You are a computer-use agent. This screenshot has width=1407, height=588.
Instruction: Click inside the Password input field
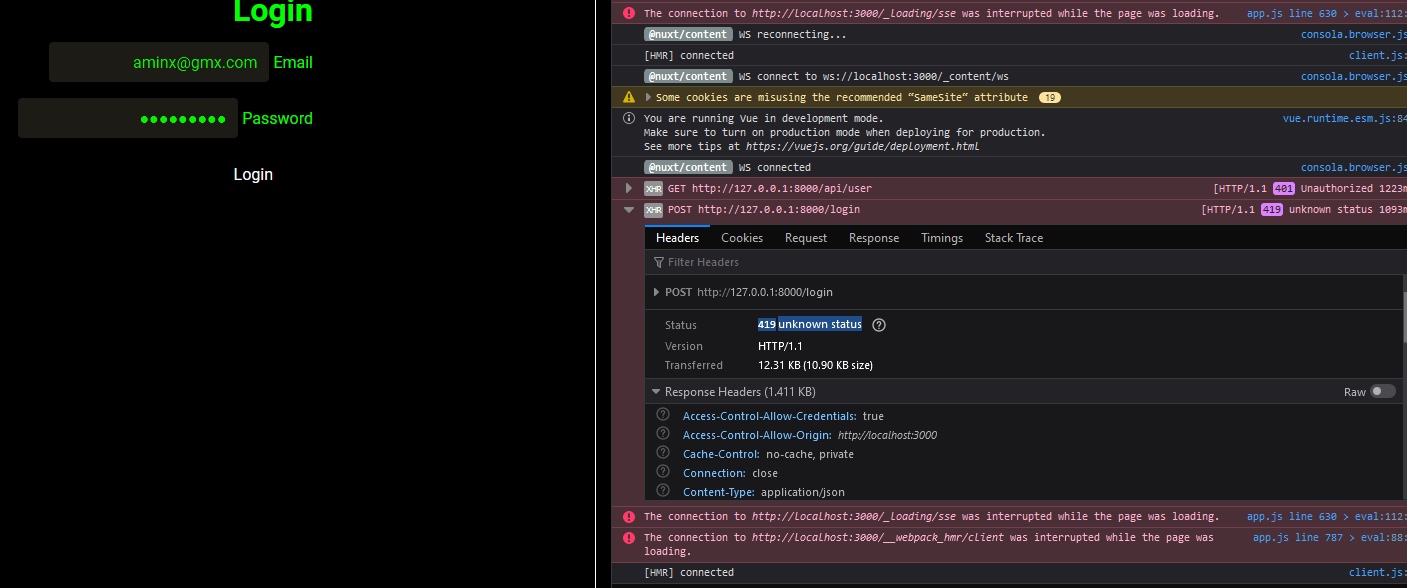click(127, 118)
